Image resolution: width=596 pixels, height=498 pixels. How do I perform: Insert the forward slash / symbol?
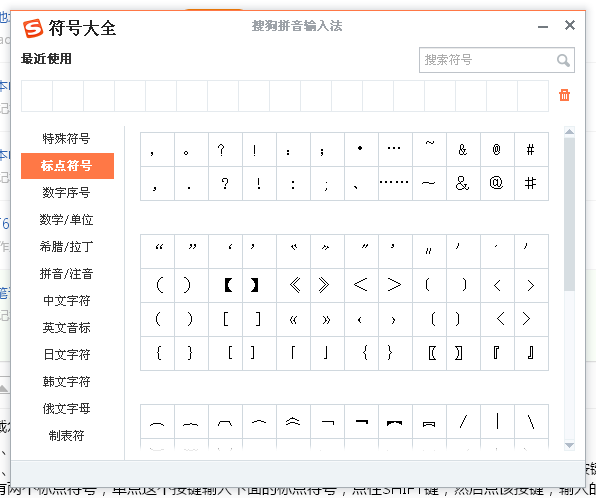click(463, 422)
